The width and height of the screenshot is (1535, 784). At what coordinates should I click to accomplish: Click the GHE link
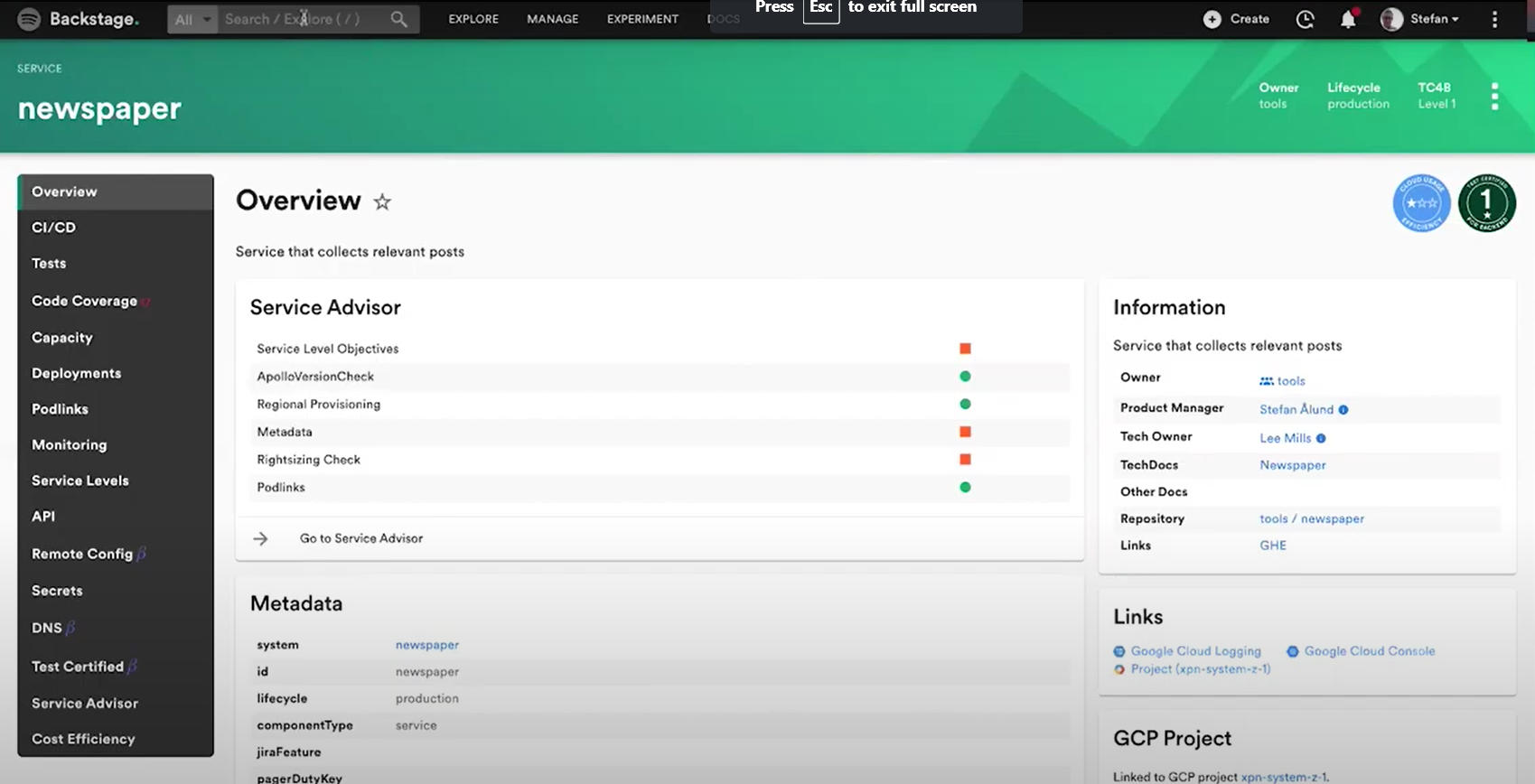[1273, 546]
